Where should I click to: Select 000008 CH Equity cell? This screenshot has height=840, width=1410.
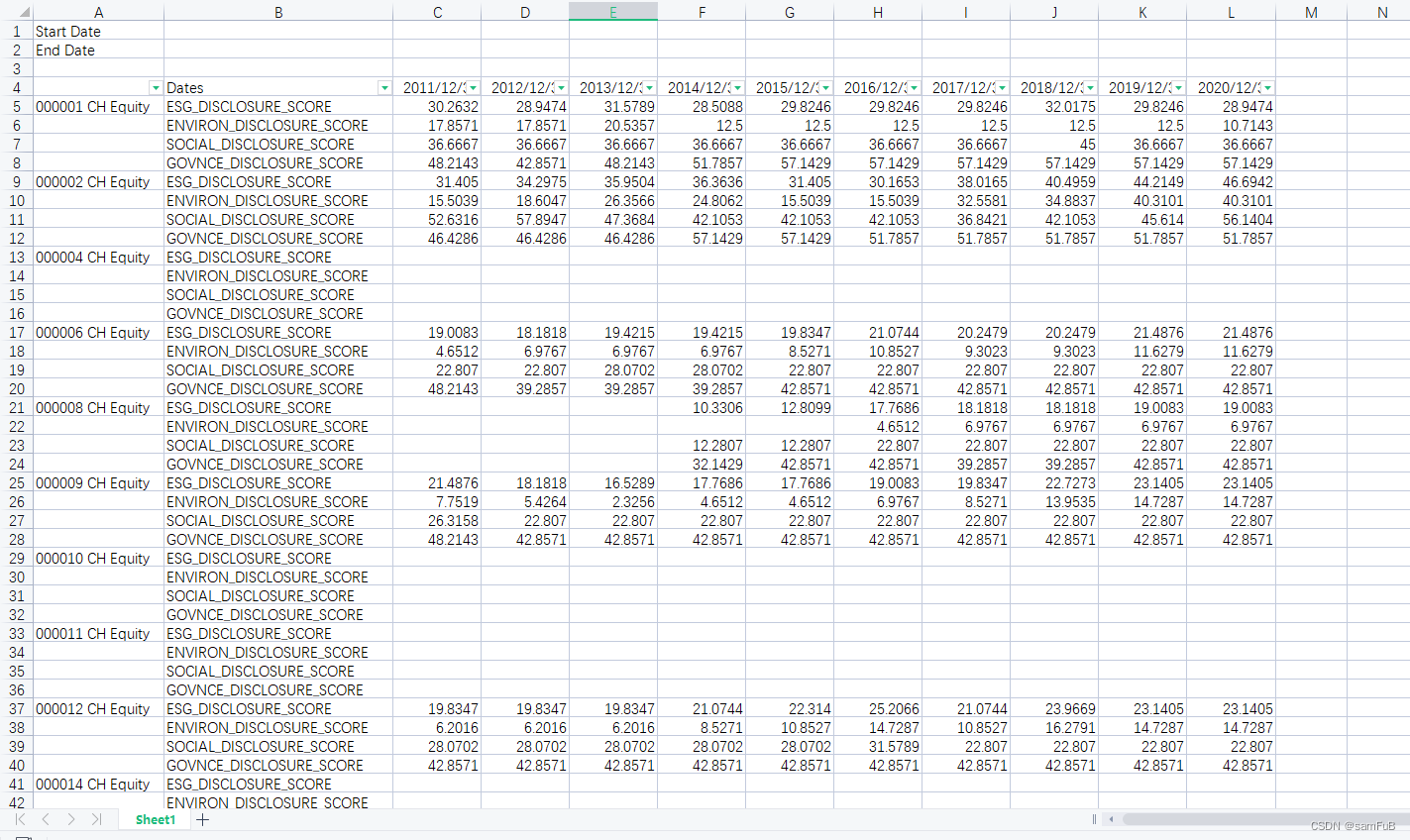[98, 408]
